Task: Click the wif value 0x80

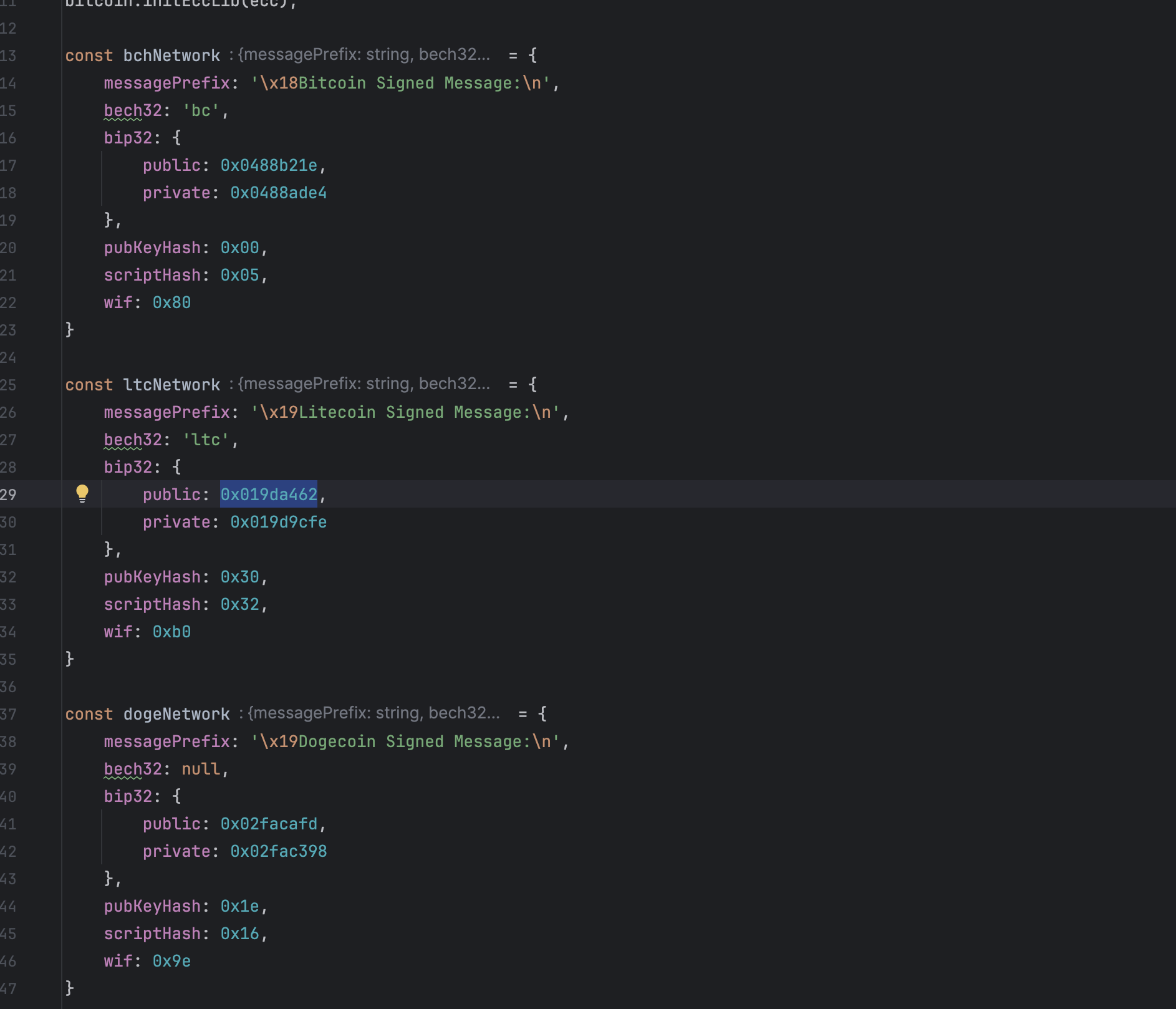Action: 171,302
